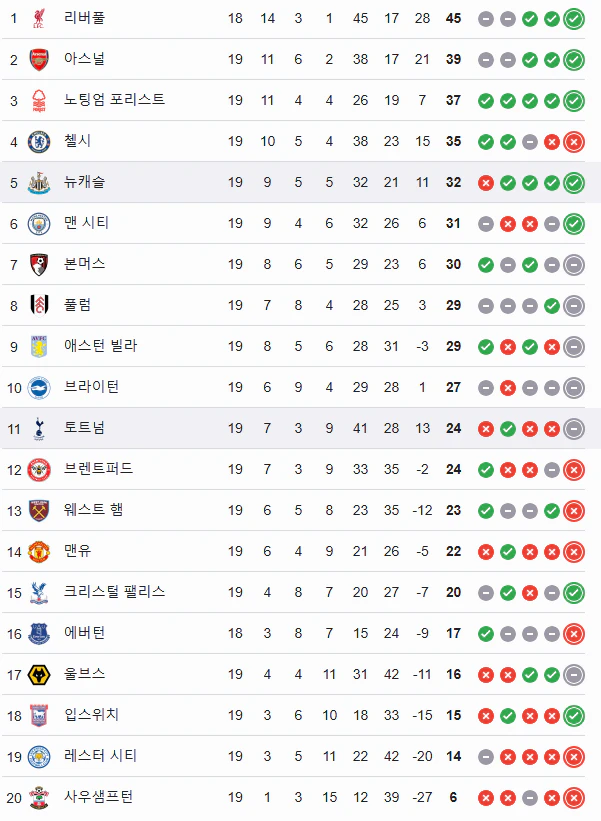This screenshot has height=821, width=601.
Task: Open the 브렌트퍼드 team link
Action: click(98, 469)
